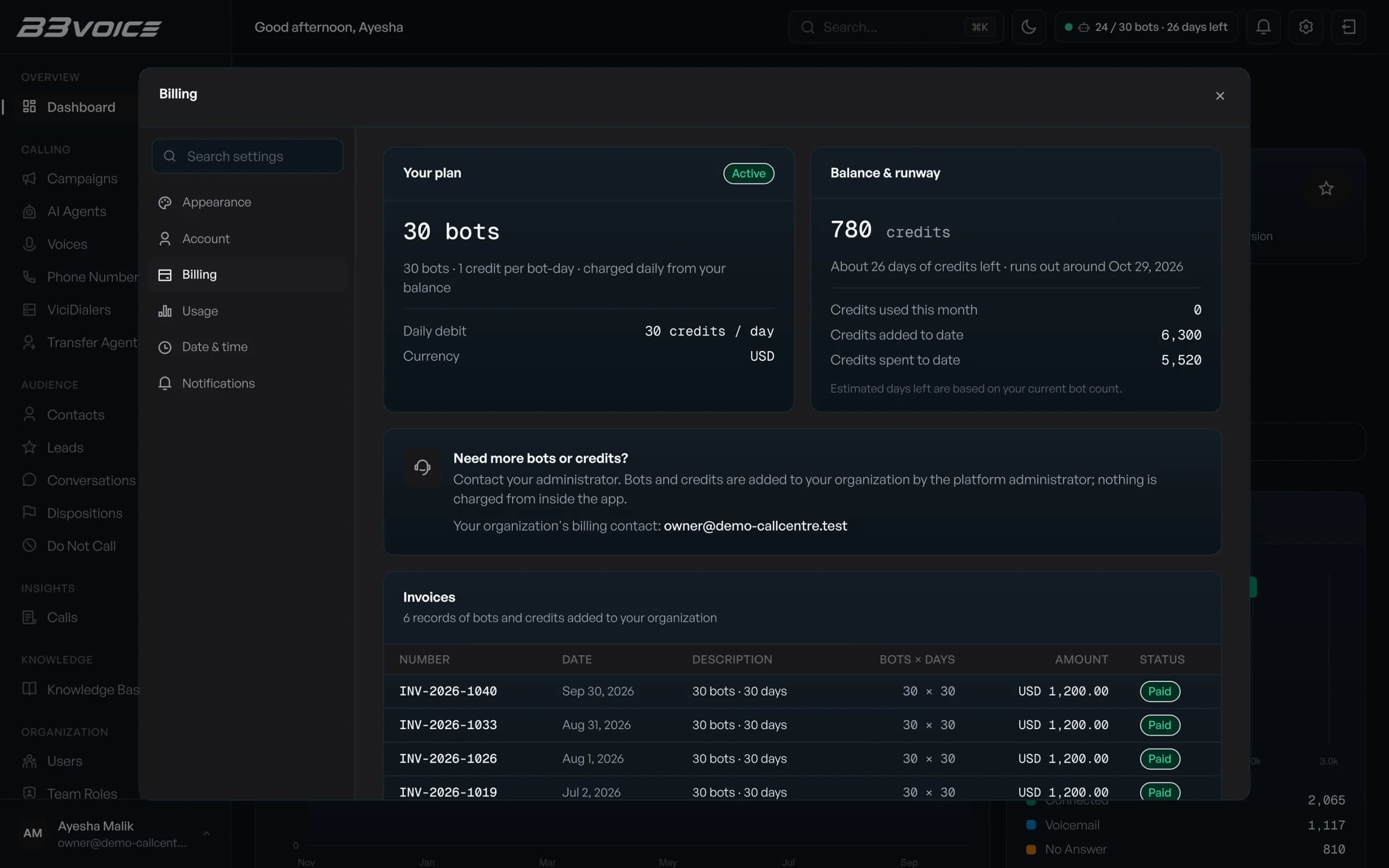
Task: Click invoice INV-2026-1040 row
Action: pos(802,691)
